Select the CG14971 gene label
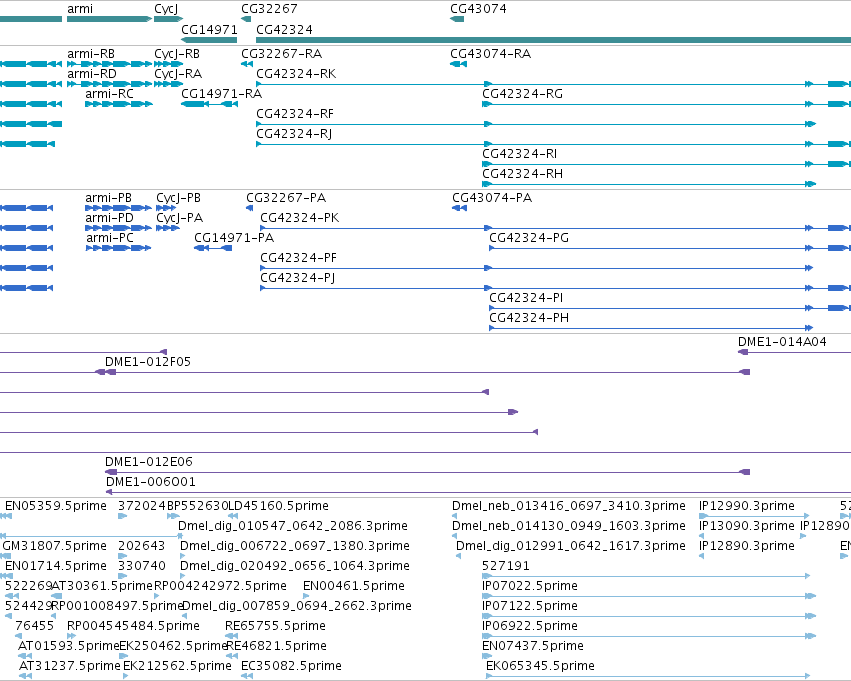 pyautogui.click(x=209, y=30)
